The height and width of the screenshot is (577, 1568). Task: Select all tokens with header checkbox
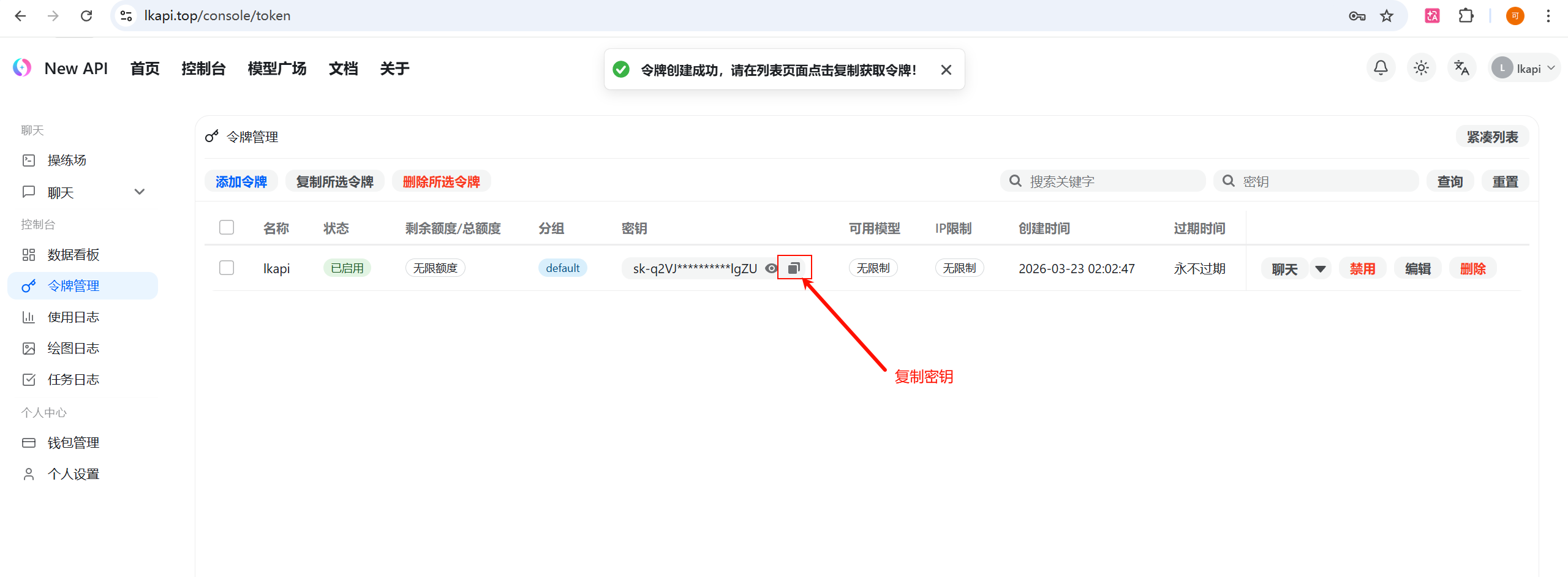pos(227,228)
